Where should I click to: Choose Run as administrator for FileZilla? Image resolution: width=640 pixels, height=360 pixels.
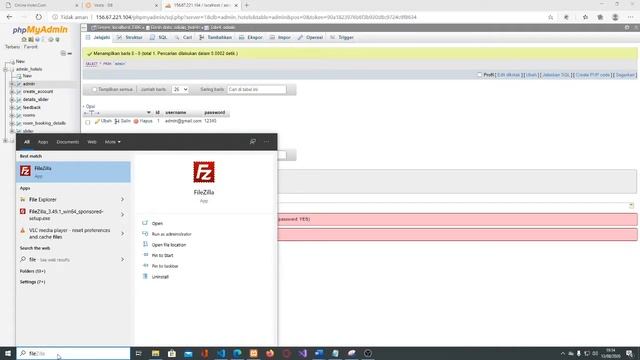pos(171,234)
